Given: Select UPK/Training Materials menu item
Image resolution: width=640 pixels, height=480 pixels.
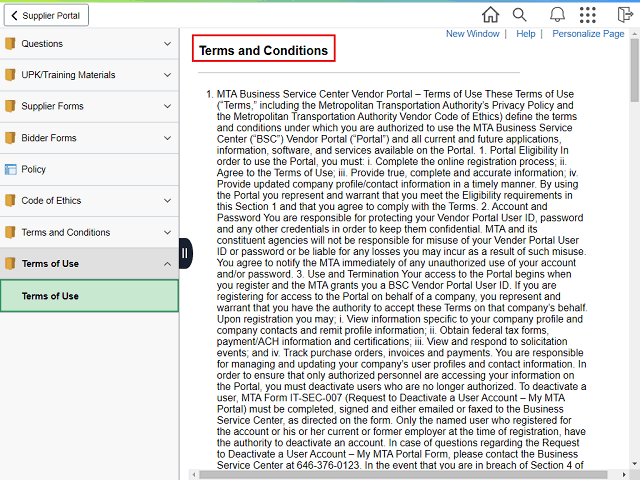Looking at the screenshot, I should point(89,75).
